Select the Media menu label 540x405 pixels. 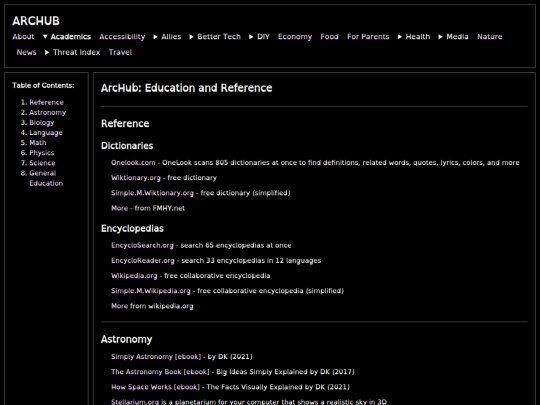[457, 37]
